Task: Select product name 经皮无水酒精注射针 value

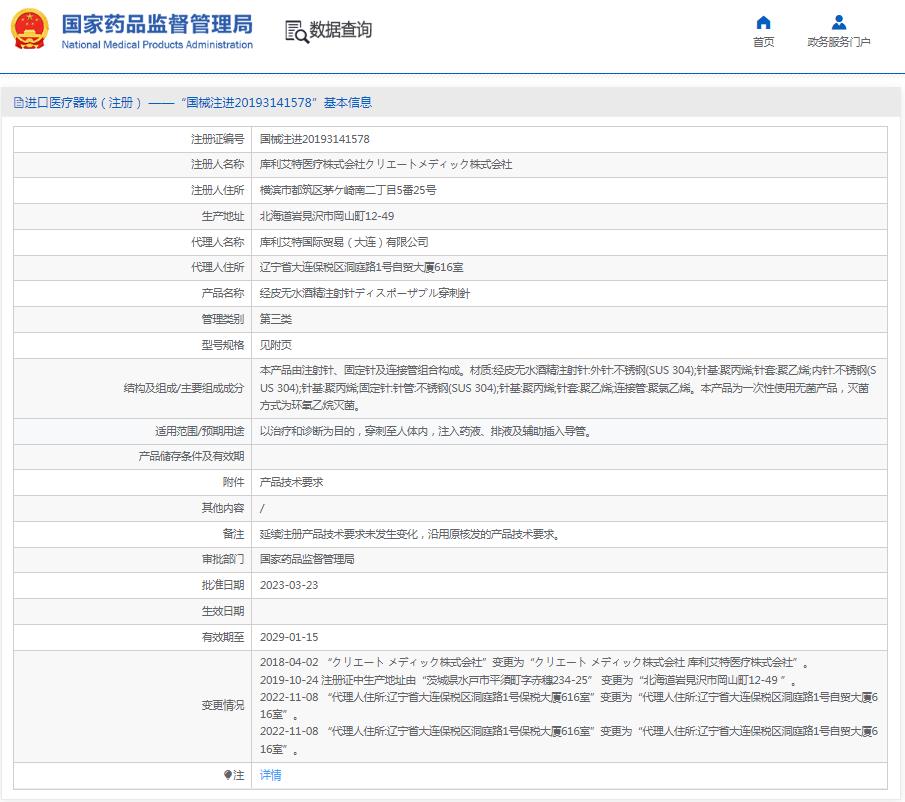Action: pos(365,293)
